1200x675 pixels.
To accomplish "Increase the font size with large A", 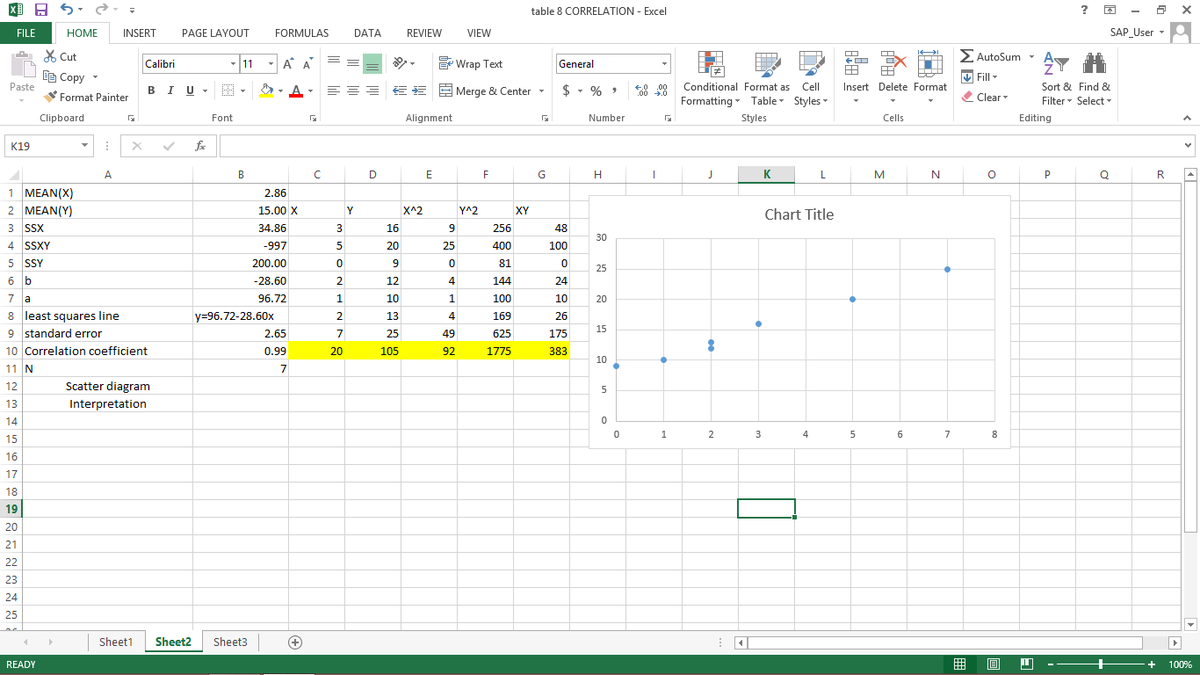I will (x=289, y=64).
